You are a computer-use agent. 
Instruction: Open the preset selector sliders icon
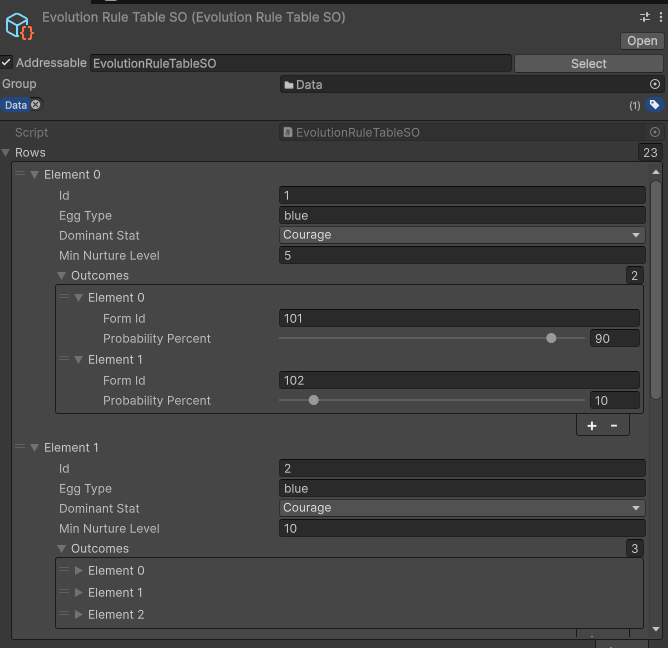coord(645,17)
